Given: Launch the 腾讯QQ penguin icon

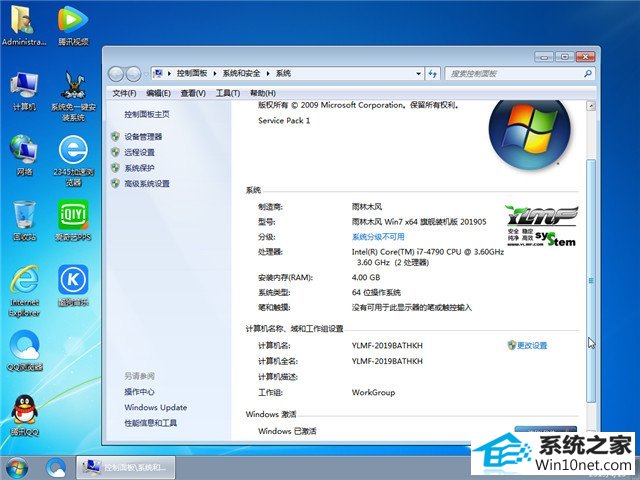Looking at the screenshot, I should point(24,416).
